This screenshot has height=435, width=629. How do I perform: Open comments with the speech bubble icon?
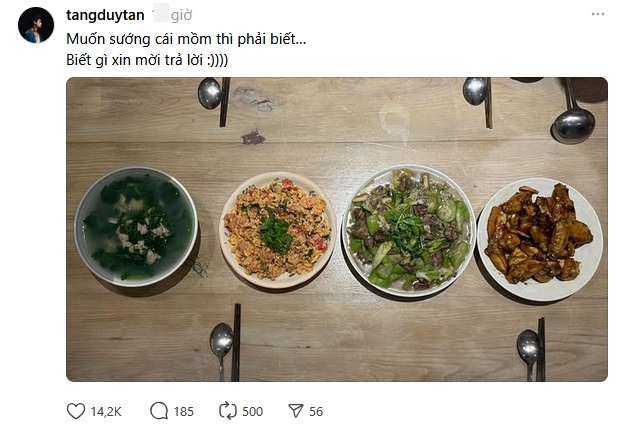pyautogui.click(x=158, y=411)
